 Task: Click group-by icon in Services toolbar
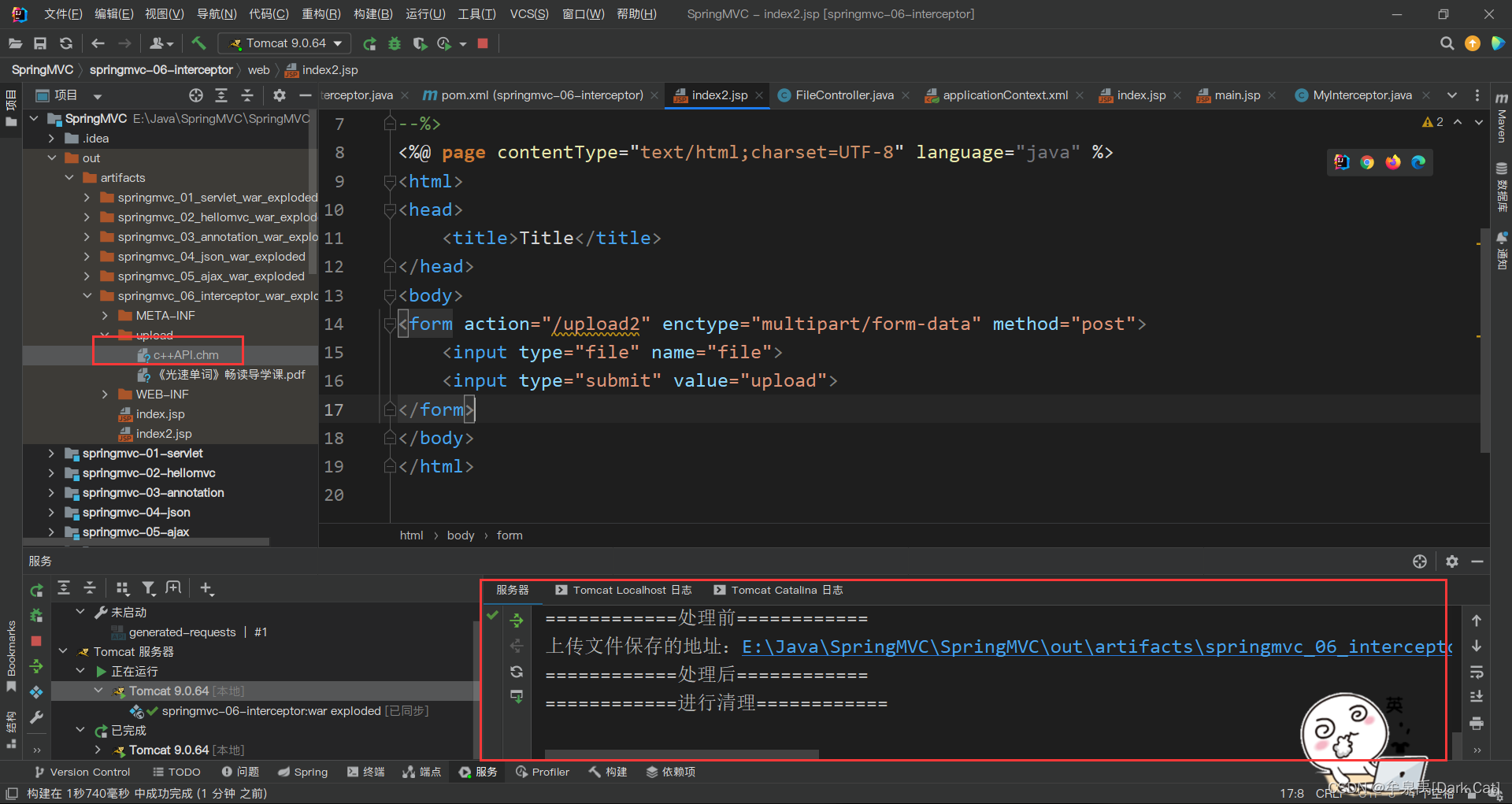click(x=122, y=588)
